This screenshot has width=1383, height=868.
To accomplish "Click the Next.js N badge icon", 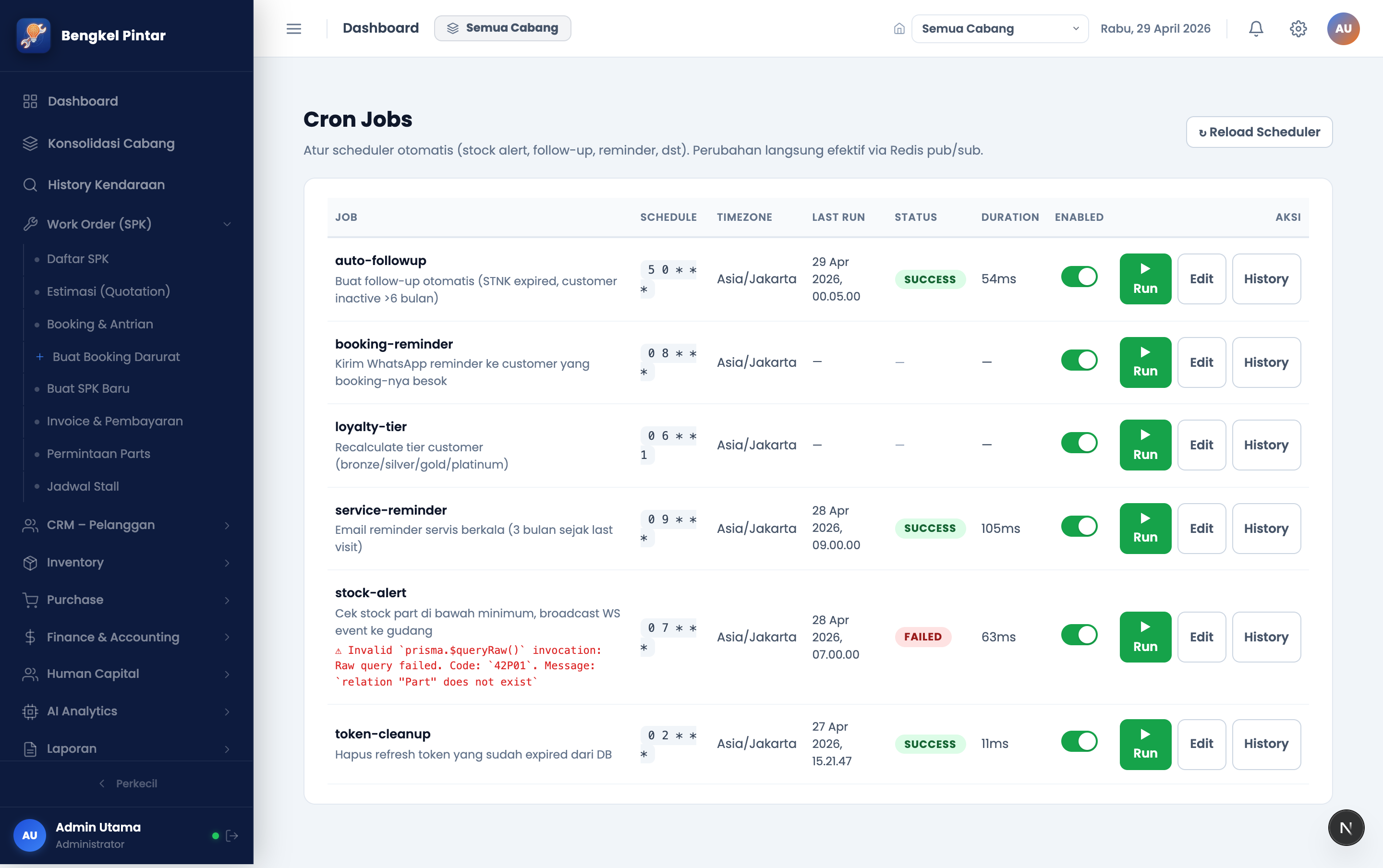I will 1346,828.
